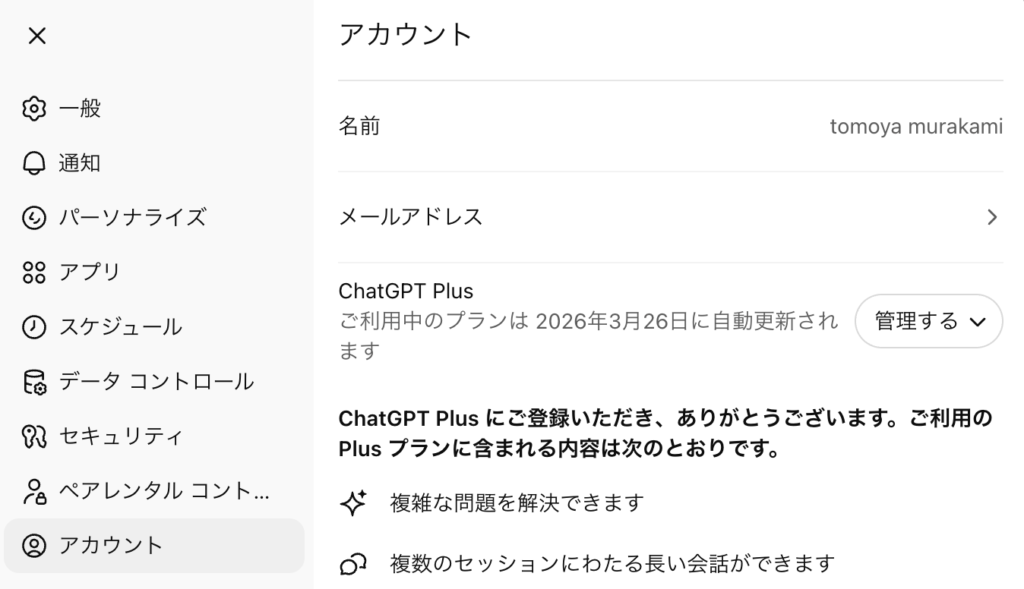This screenshot has height=589, width=1024.
Task: Click the gear icon for 一般
Action: tap(34, 108)
